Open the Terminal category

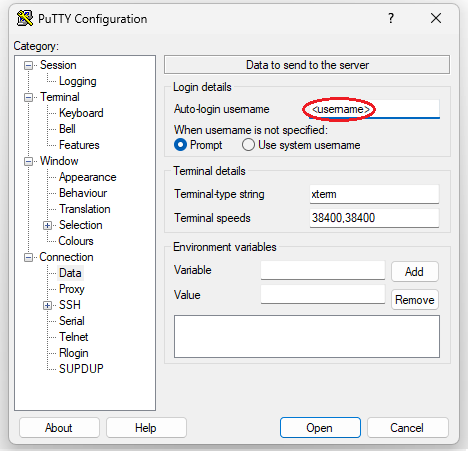click(60, 97)
